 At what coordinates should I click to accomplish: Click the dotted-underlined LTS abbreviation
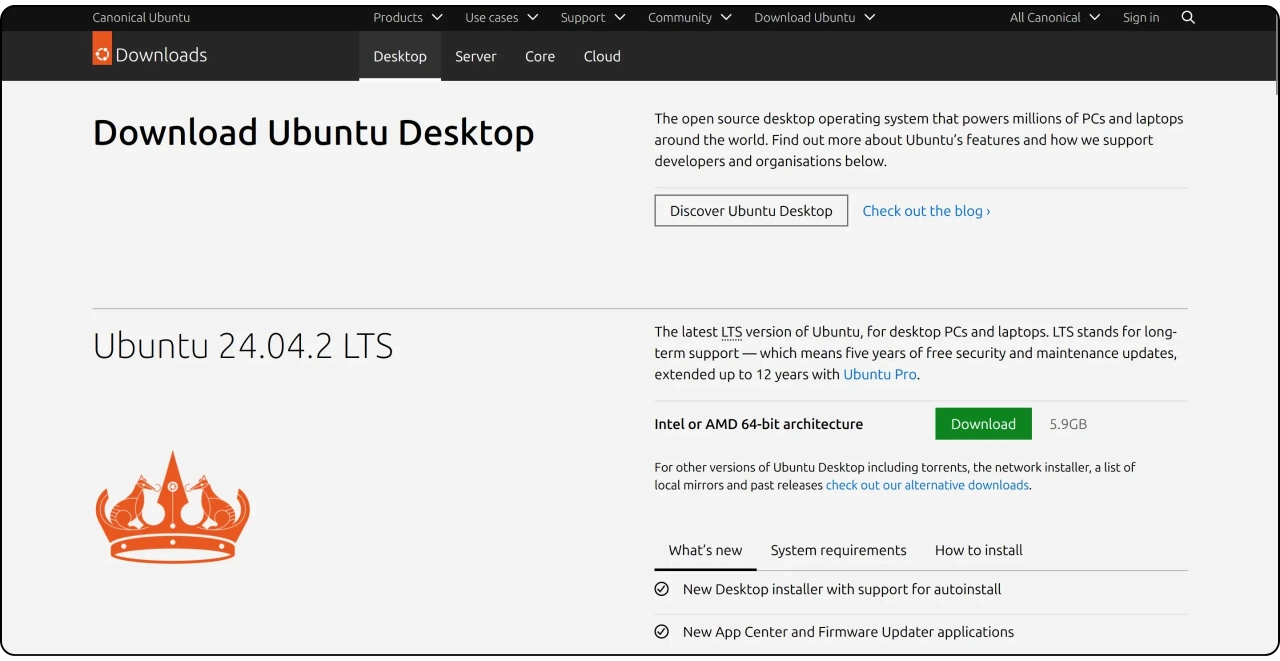point(732,332)
